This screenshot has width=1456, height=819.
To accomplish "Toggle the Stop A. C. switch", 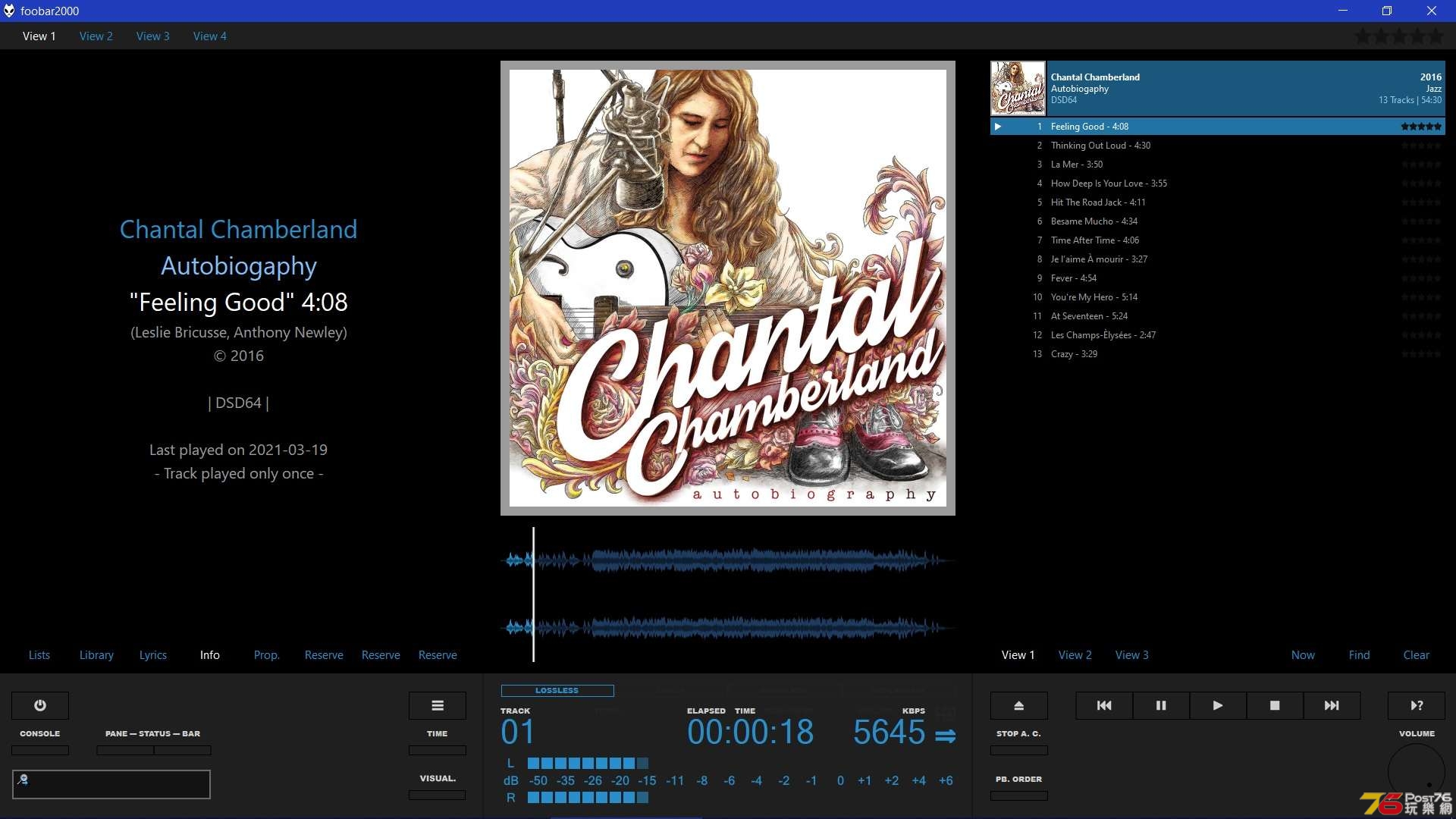I will click(x=1019, y=750).
